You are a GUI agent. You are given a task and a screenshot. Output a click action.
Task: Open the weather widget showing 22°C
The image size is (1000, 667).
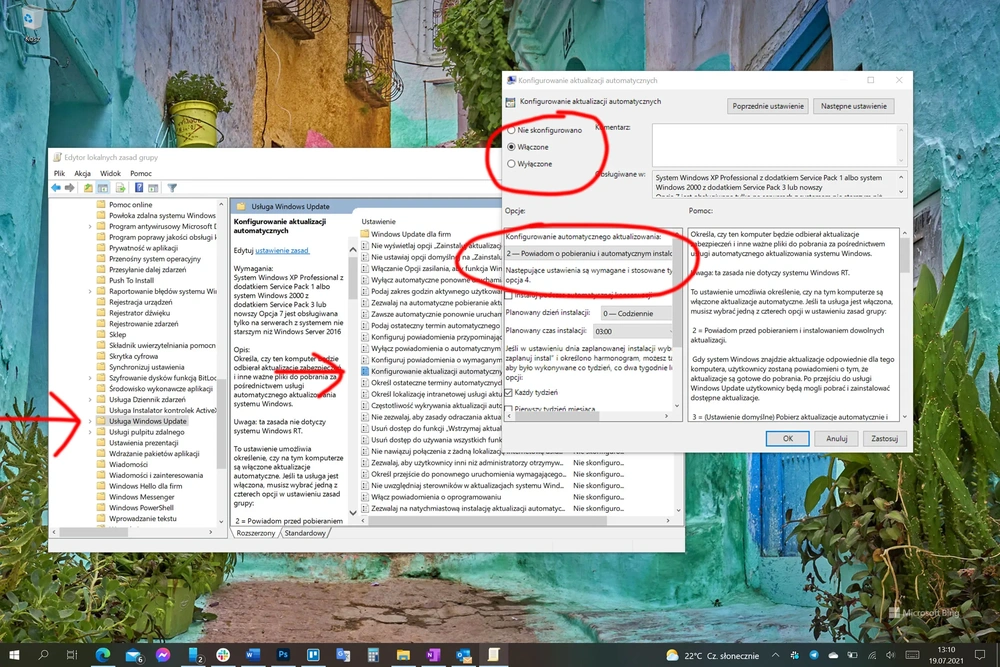(712, 655)
